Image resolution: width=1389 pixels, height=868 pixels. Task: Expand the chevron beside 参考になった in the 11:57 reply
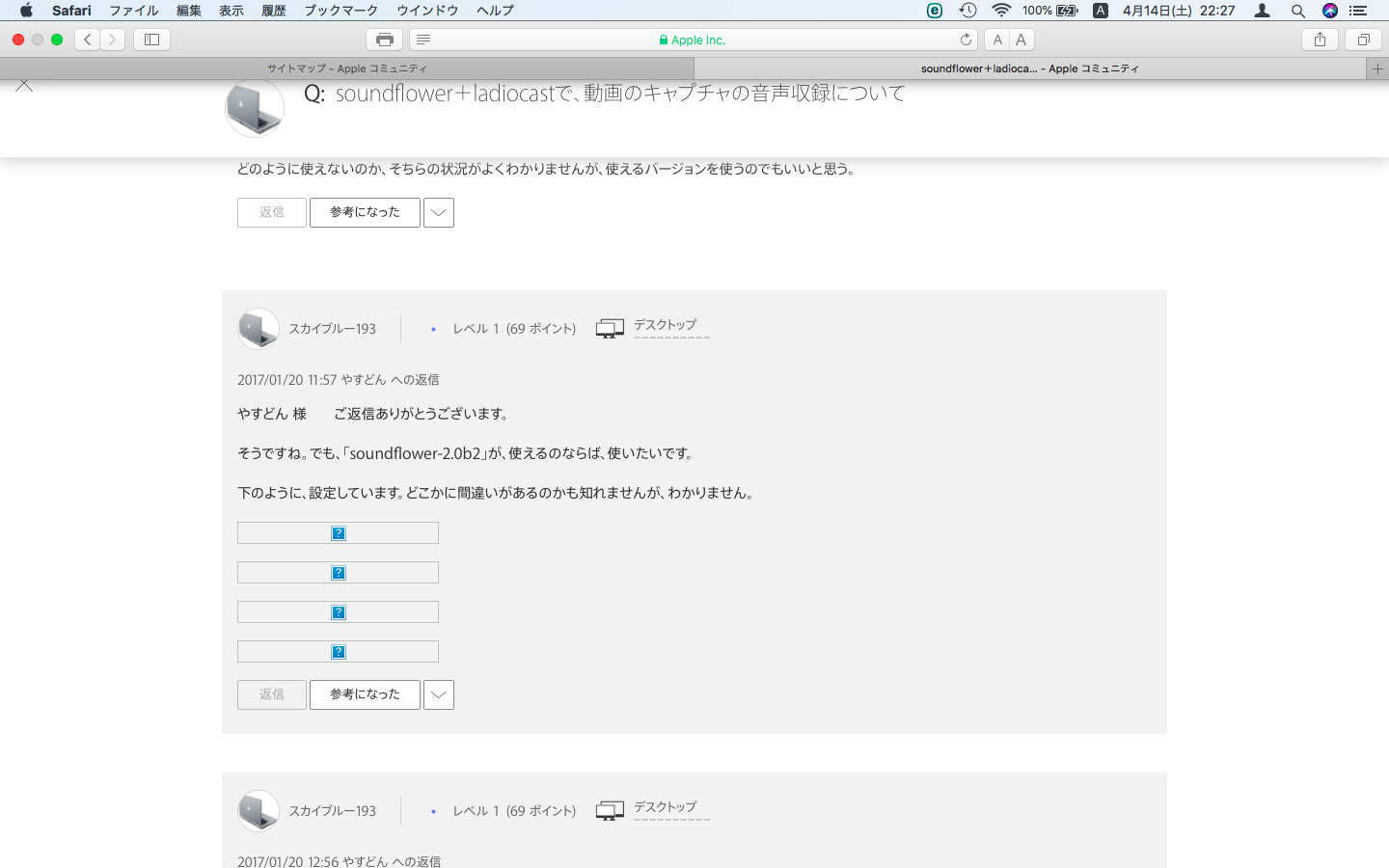point(439,694)
